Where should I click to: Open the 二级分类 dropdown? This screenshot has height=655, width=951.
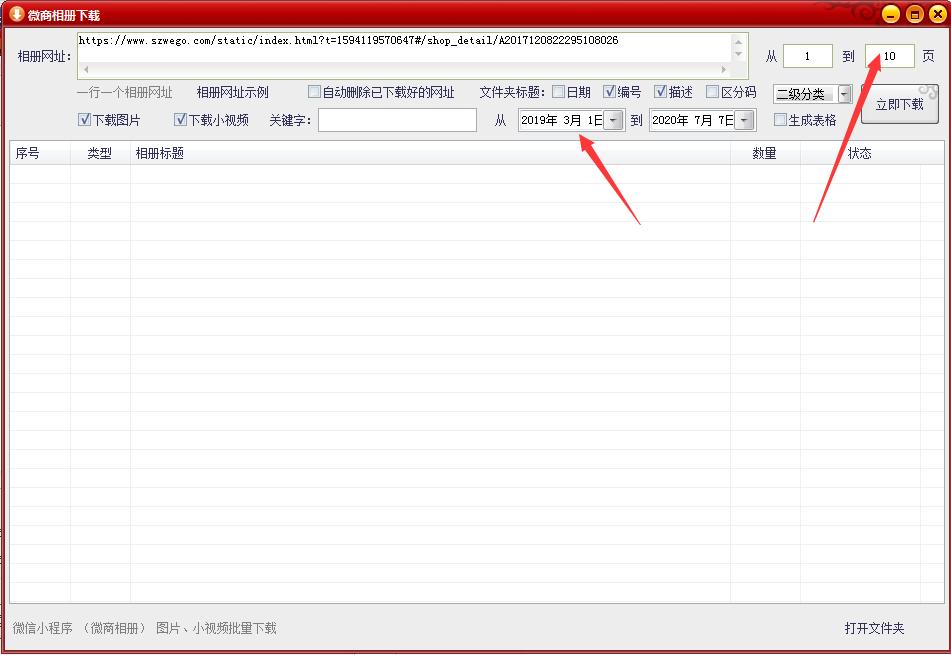pos(844,94)
